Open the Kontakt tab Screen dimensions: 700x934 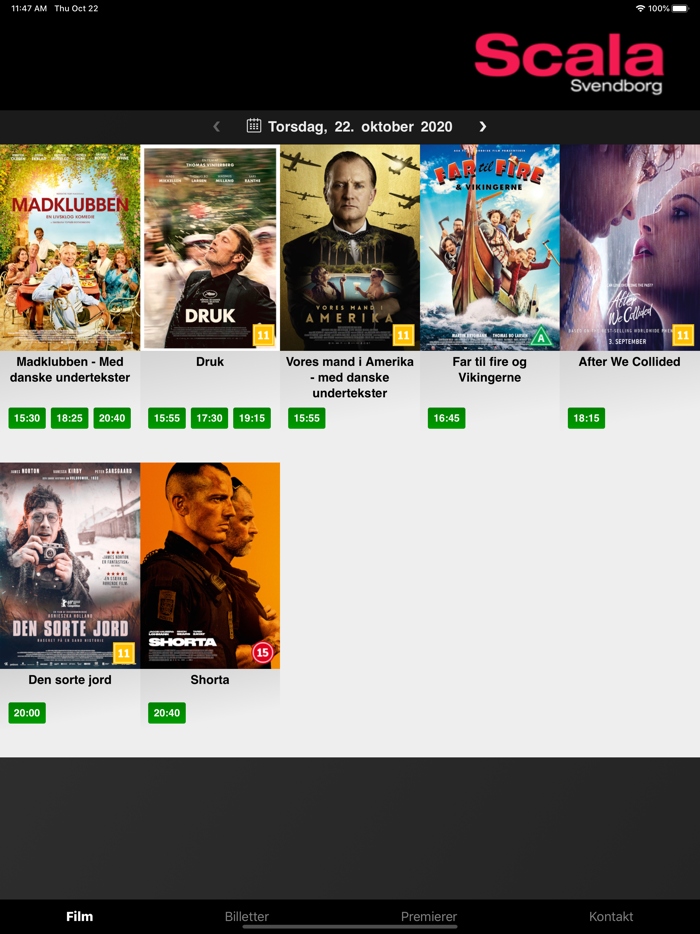tap(611, 916)
